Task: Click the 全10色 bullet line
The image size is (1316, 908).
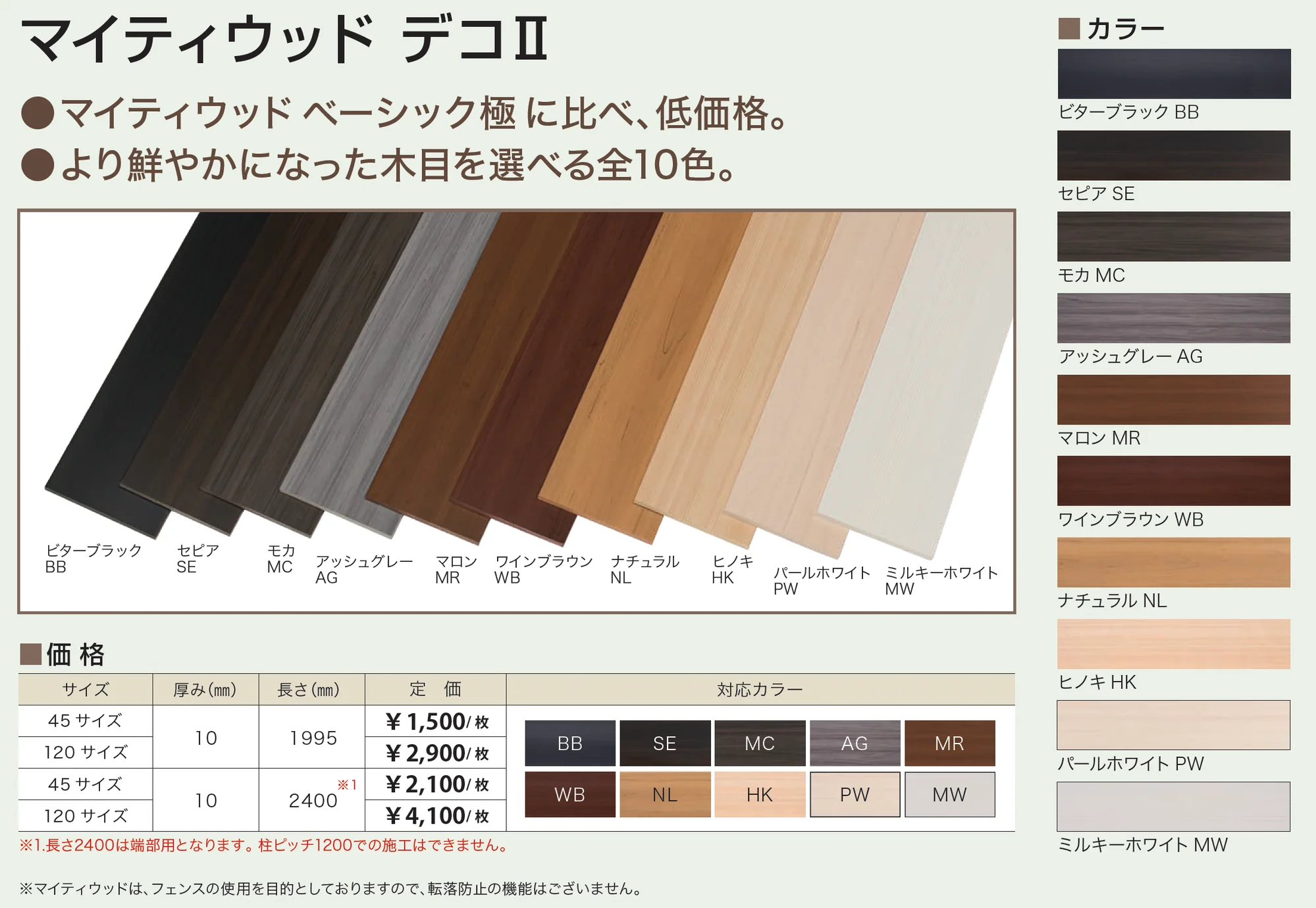Action: (x=379, y=164)
